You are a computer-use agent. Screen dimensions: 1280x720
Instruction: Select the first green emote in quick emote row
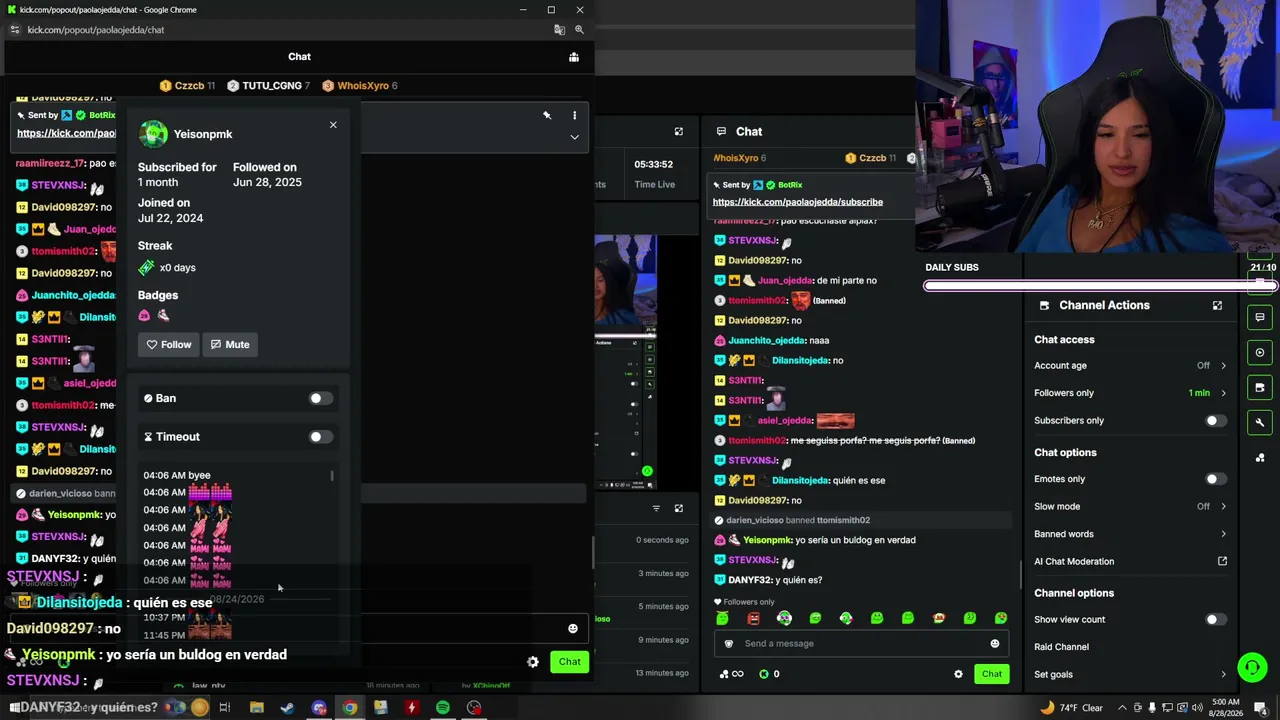tap(722, 619)
